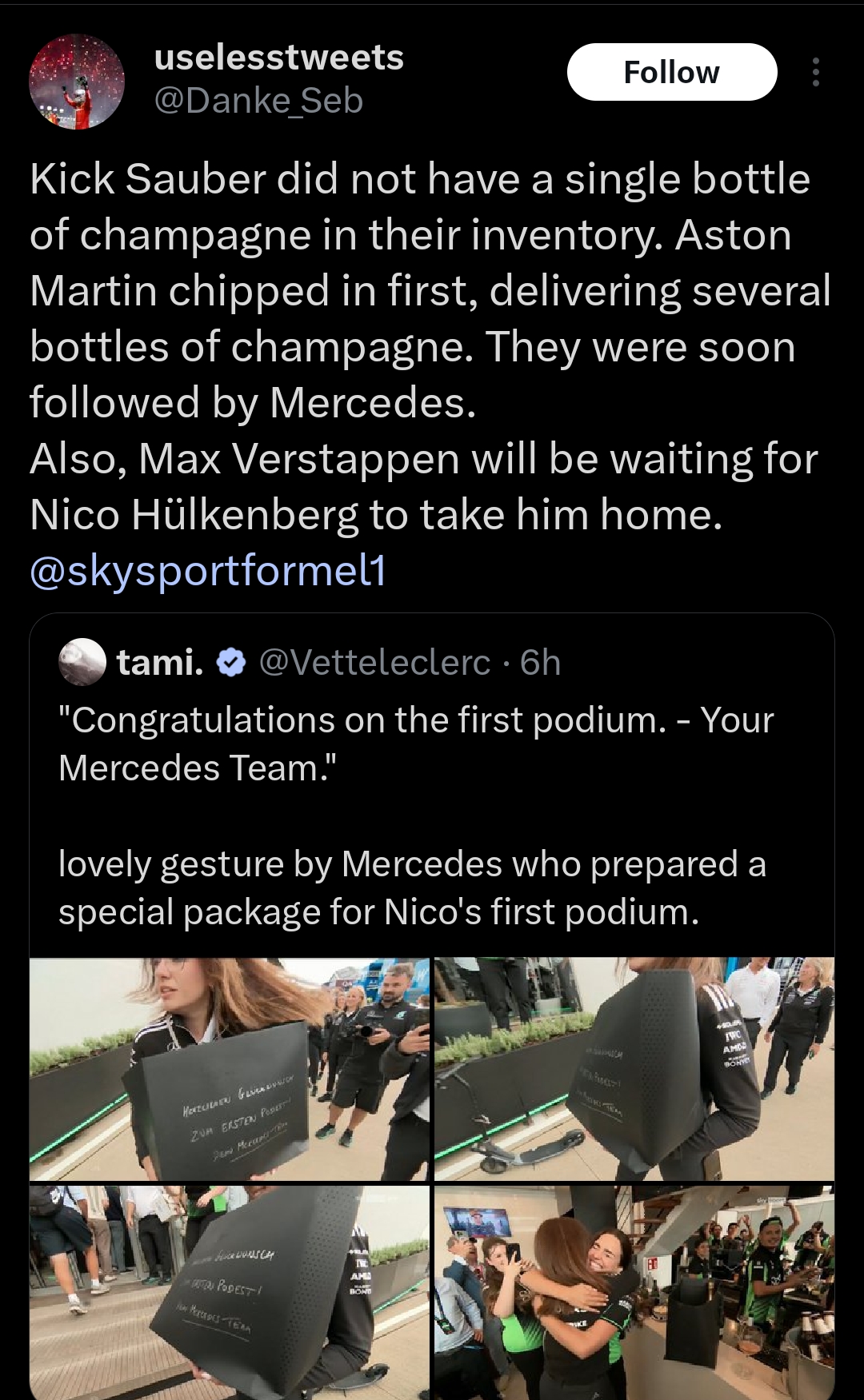864x1400 pixels.
Task: Open the three-dot more options menu
Action: click(x=815, y=72)
